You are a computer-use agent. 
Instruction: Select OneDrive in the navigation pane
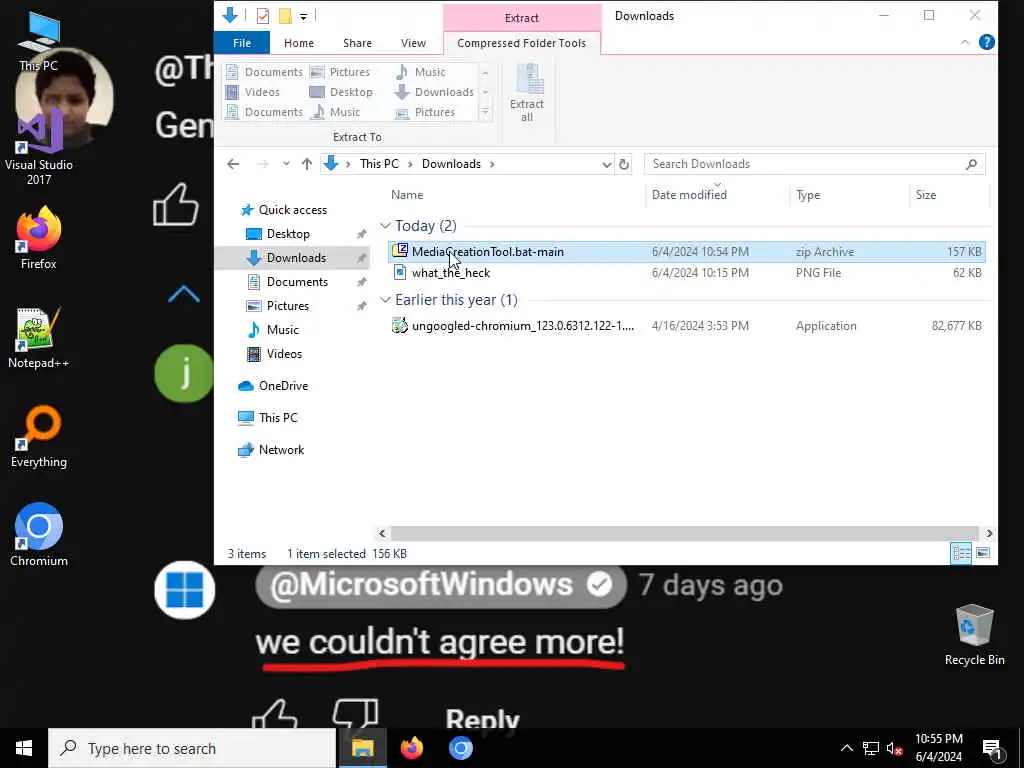273,386
